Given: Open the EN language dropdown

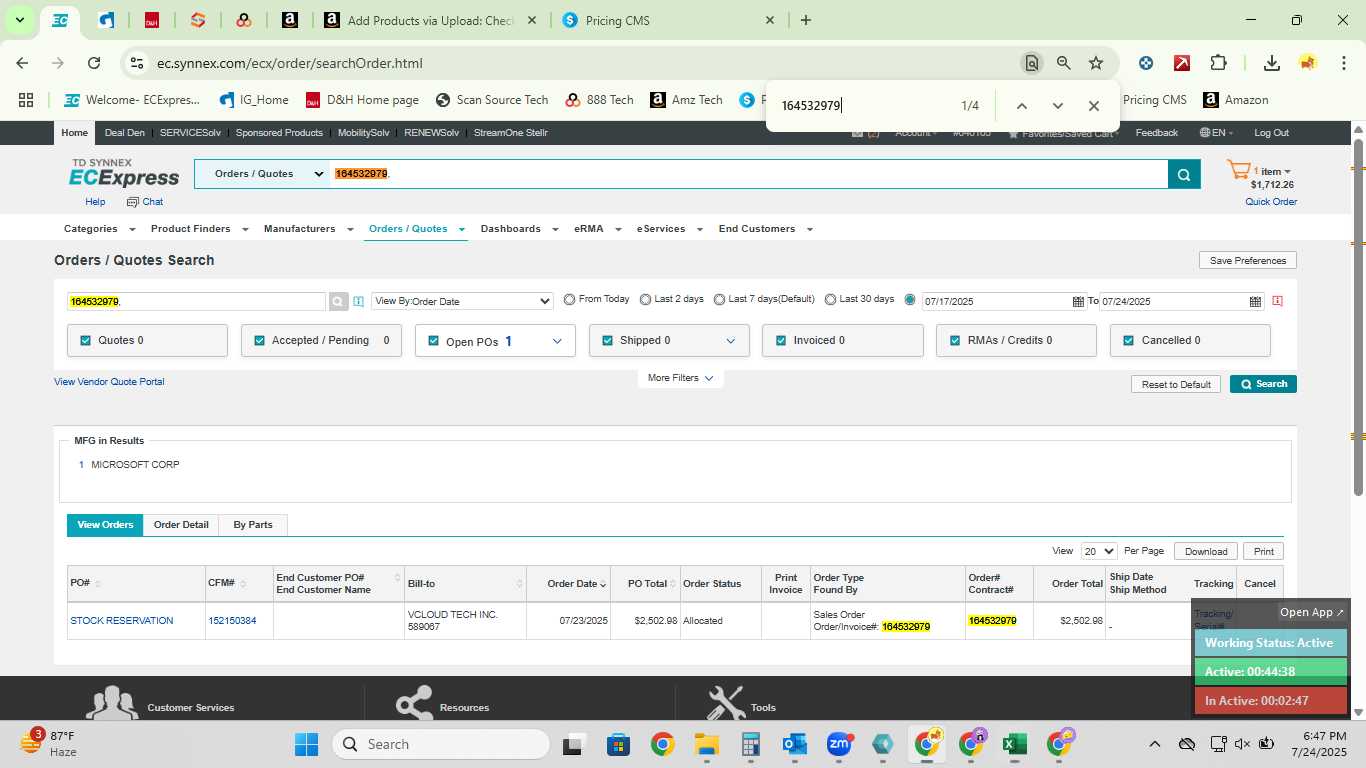Looking at the screenshot, I should tap(1216, 133).
